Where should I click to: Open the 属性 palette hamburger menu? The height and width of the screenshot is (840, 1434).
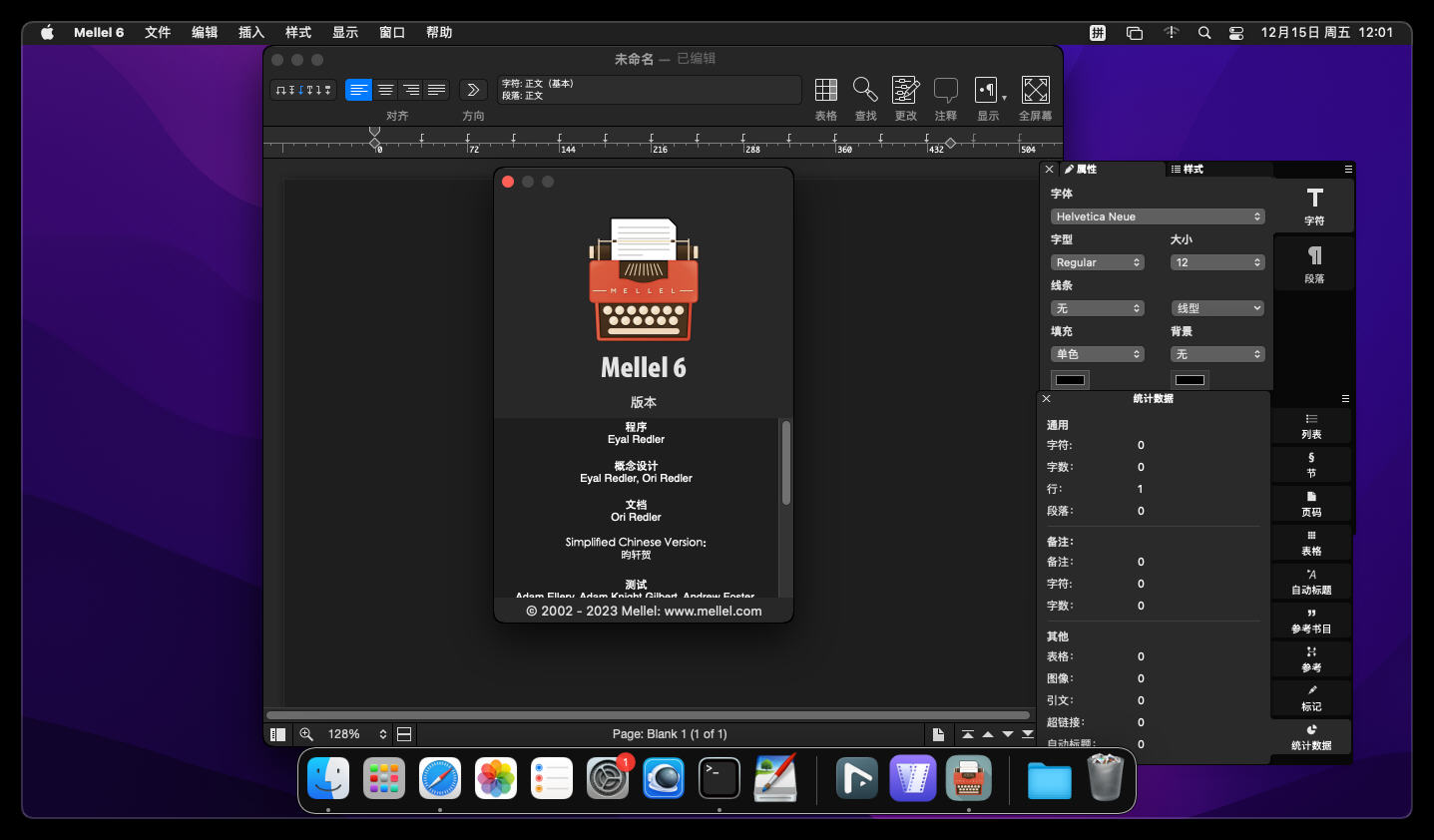pos(1348,170)
